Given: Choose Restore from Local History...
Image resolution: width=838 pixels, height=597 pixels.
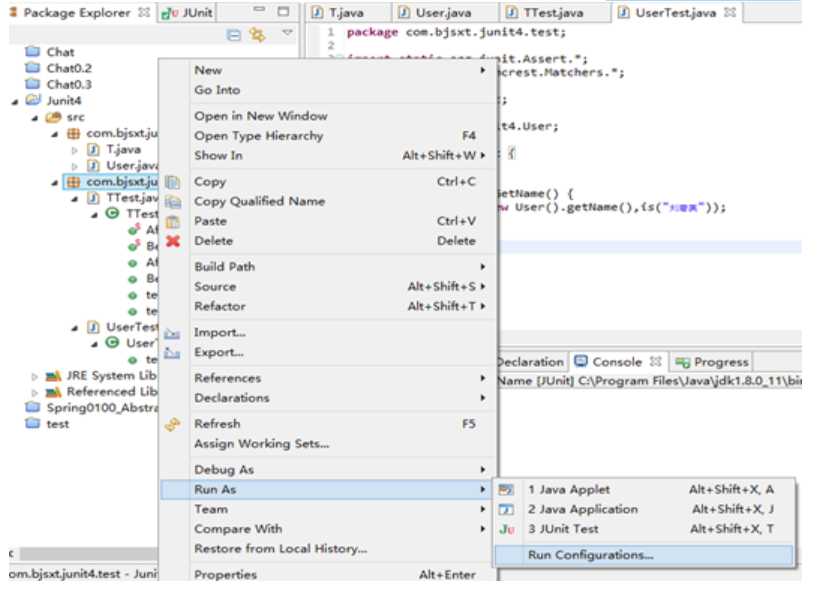Looking at the screenshot, I should tap(328, 549).
